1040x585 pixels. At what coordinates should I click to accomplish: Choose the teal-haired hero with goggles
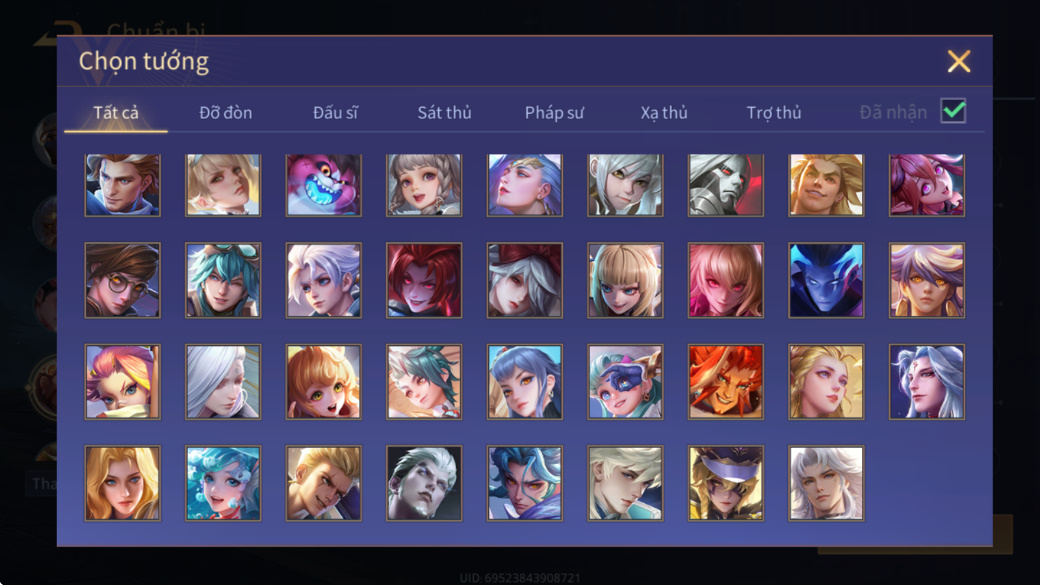tap(223, 280)
